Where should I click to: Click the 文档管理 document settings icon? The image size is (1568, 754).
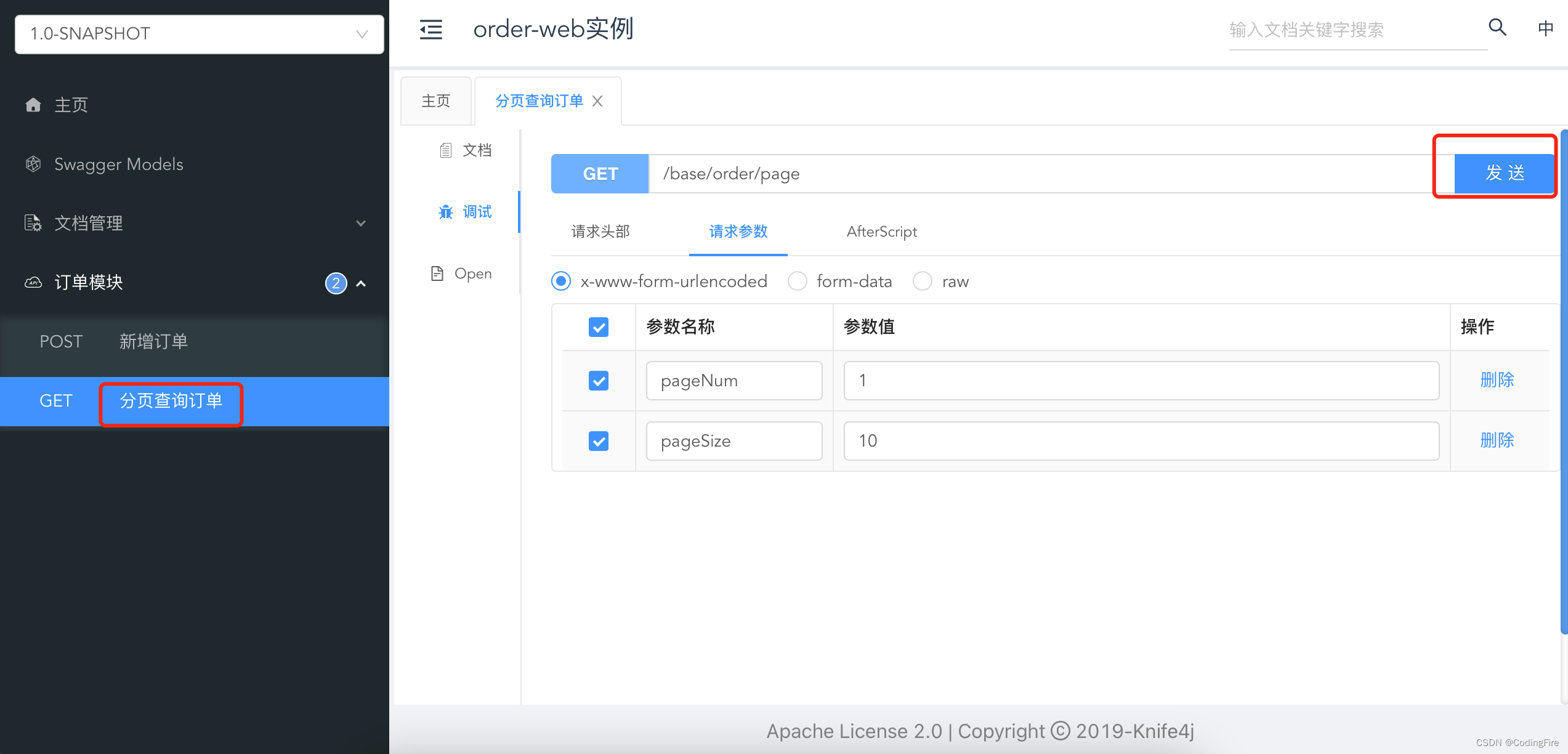(x=33, y=223)
